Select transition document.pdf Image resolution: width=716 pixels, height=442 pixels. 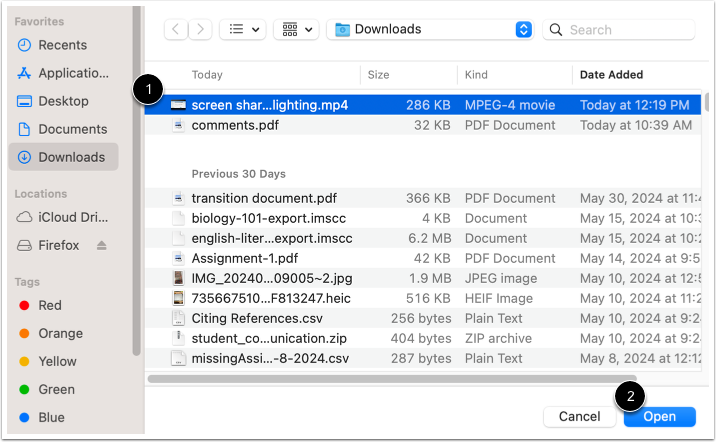tap(423, 198)
